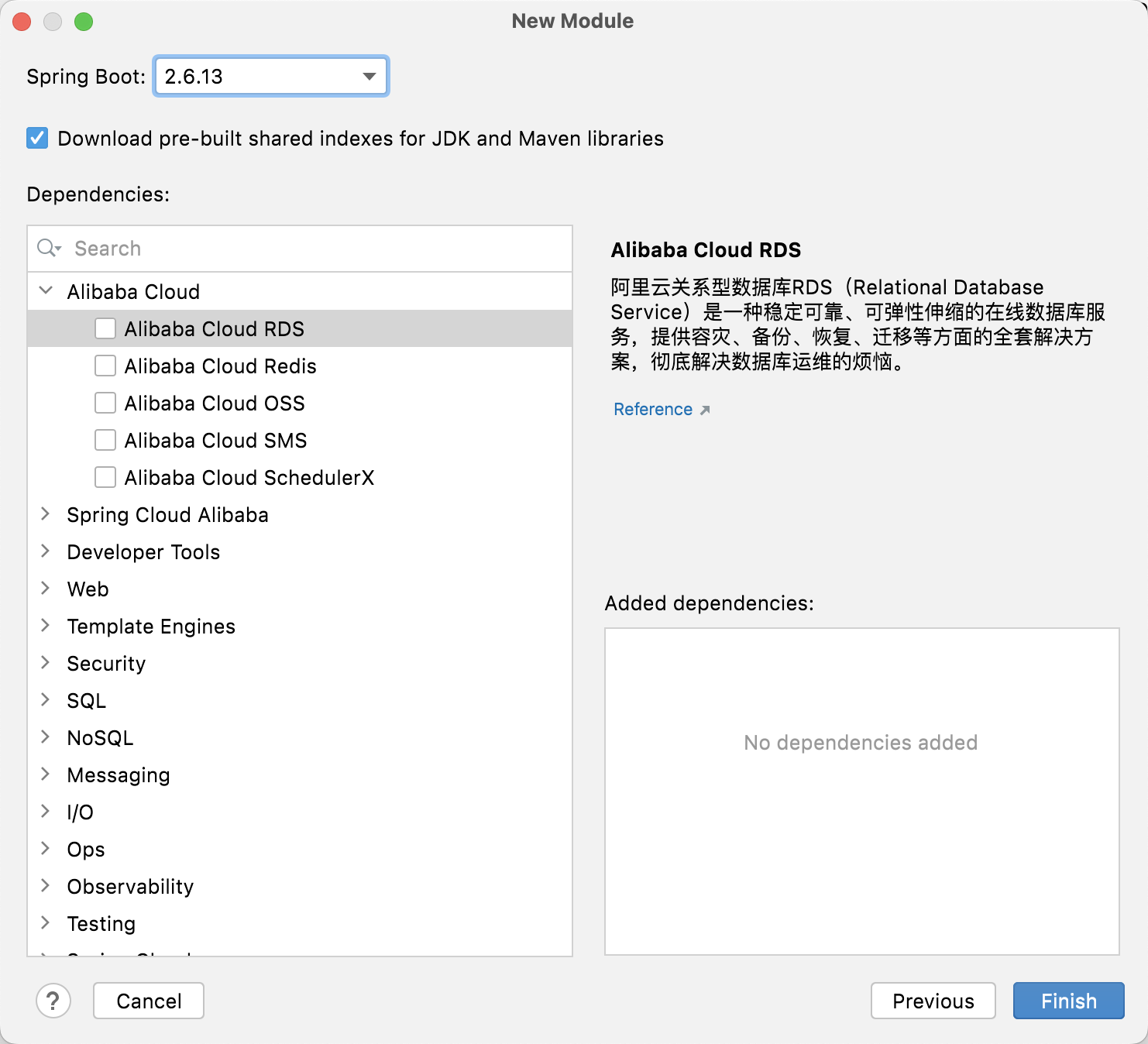Click the Finish button

click(x=1069, y=1001)
